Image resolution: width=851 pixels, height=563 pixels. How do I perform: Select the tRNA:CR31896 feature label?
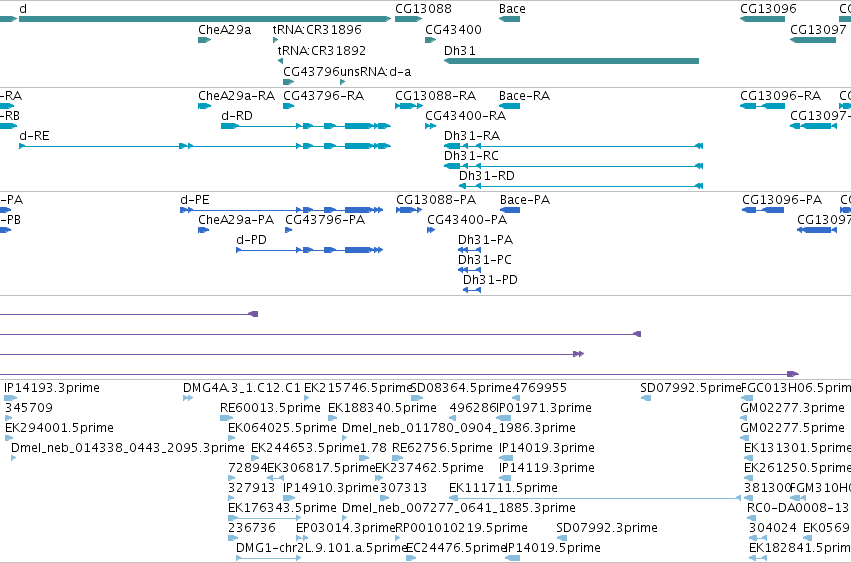(317, 30)
